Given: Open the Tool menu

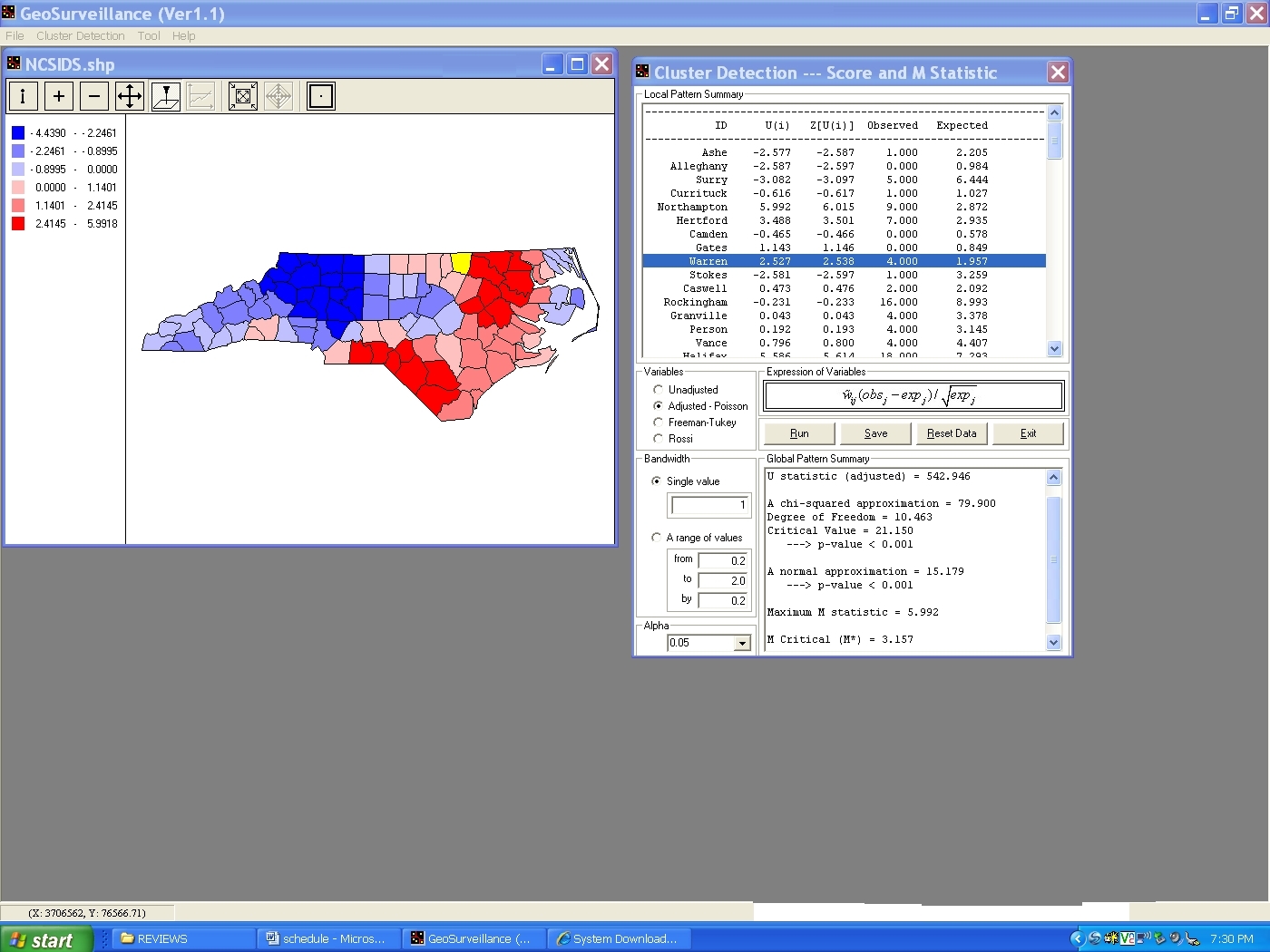Looking at the screenshot, I should [149, 36].
